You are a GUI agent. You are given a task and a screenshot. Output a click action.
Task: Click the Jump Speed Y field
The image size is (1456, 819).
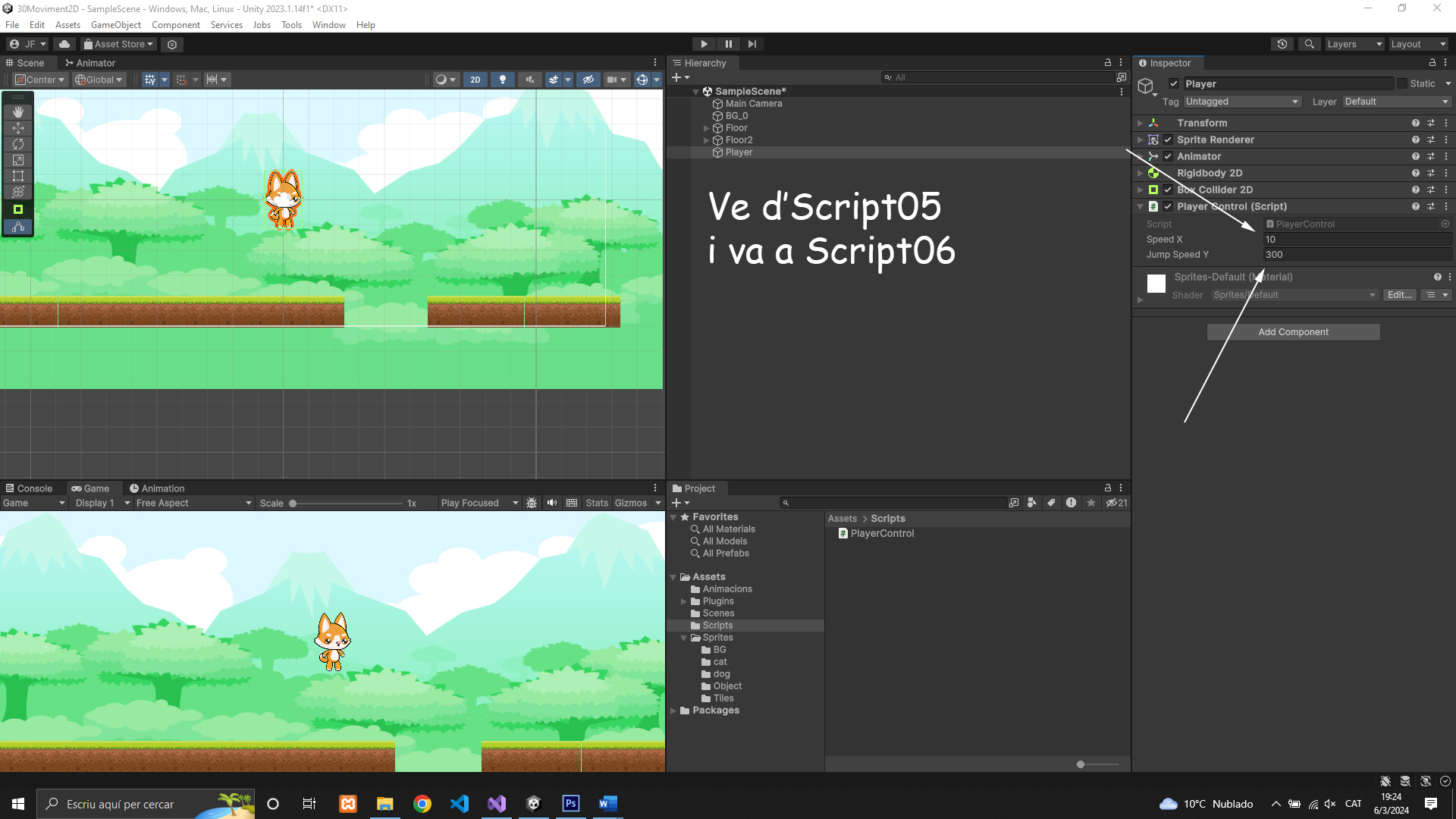click(1357, 255)
